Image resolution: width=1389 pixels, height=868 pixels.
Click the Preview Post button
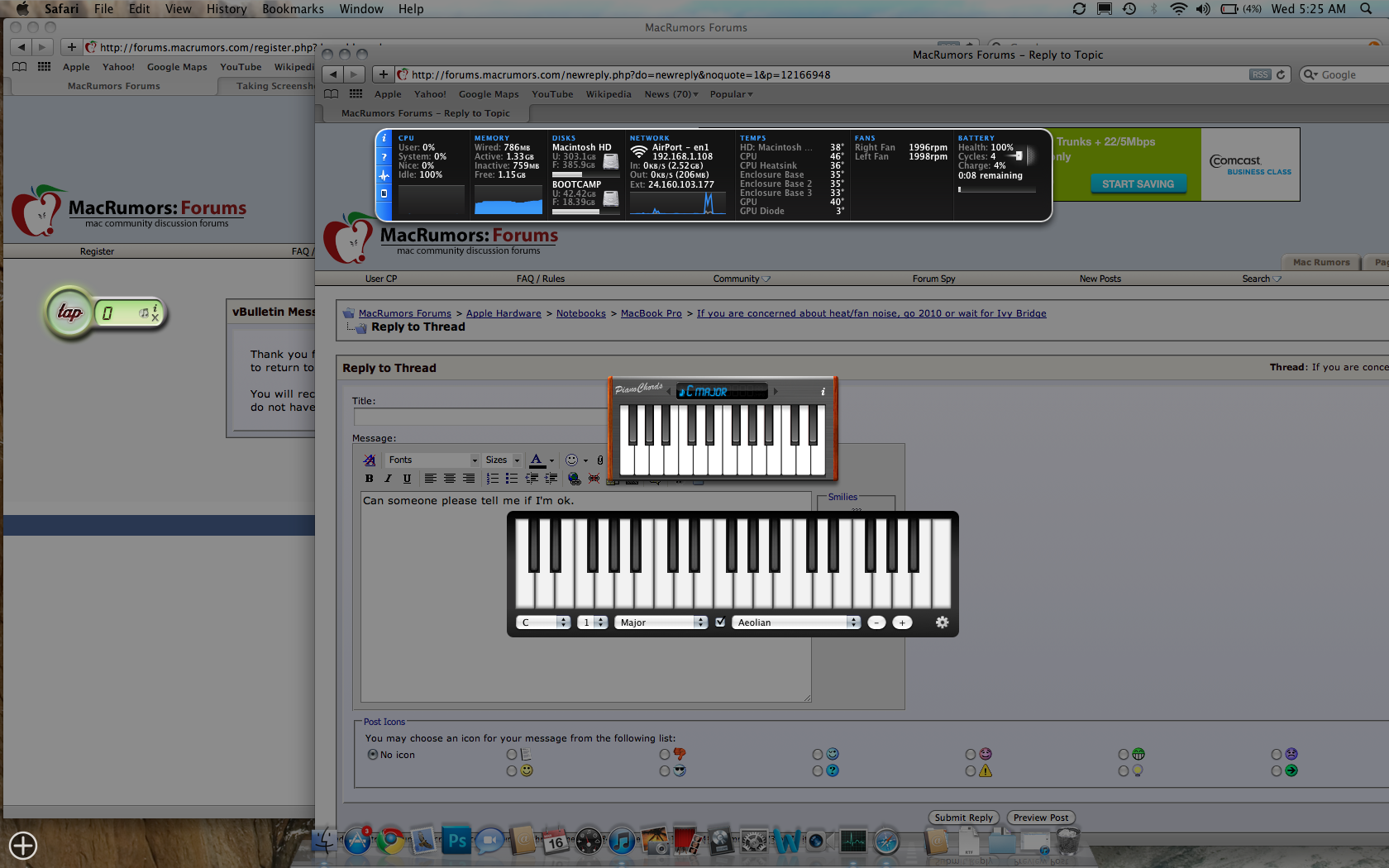tap(1041, 818)
